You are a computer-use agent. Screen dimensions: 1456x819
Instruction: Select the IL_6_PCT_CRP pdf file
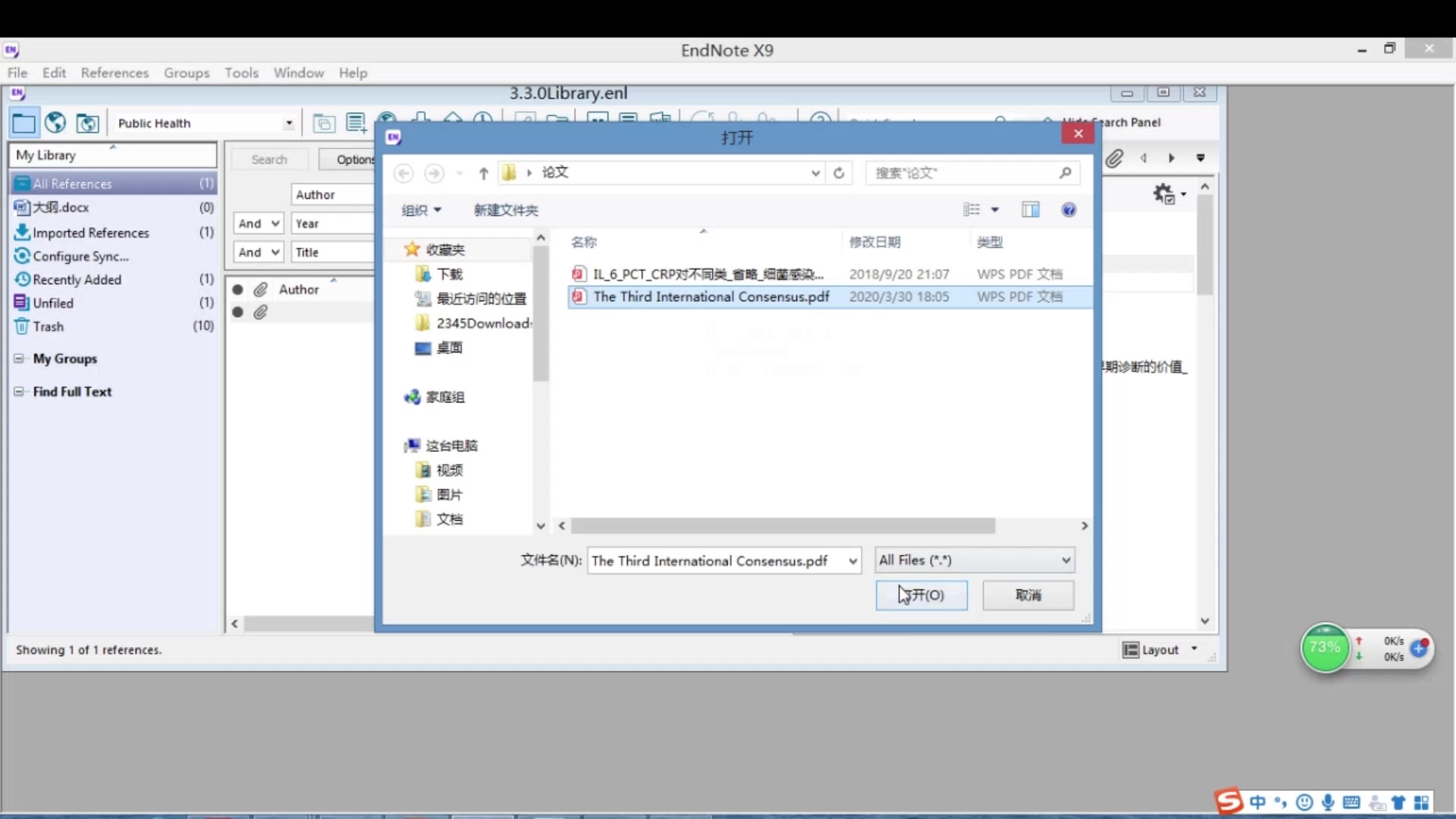tap(830, 274)
